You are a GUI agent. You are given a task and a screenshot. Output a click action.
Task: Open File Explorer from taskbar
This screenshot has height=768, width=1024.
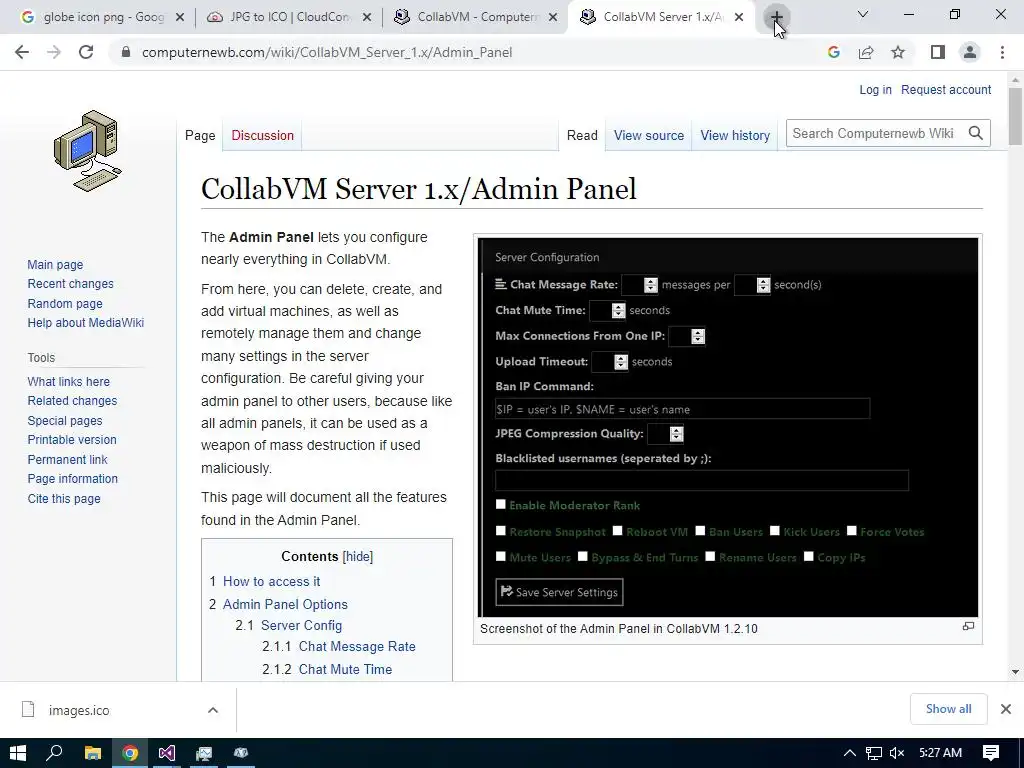click(x=93, y=753)
